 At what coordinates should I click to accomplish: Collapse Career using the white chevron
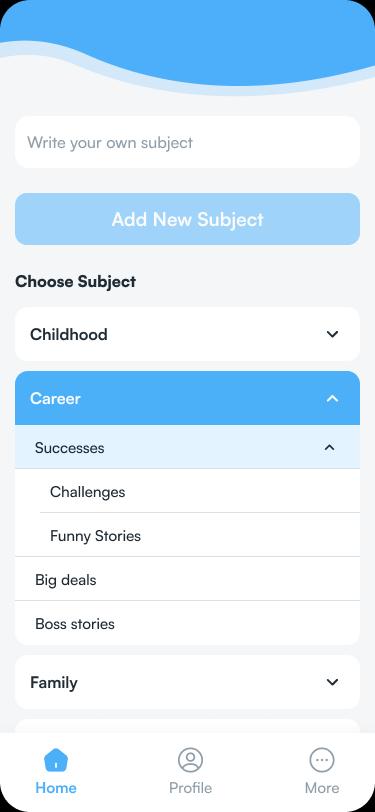click(x=333, y=398)
